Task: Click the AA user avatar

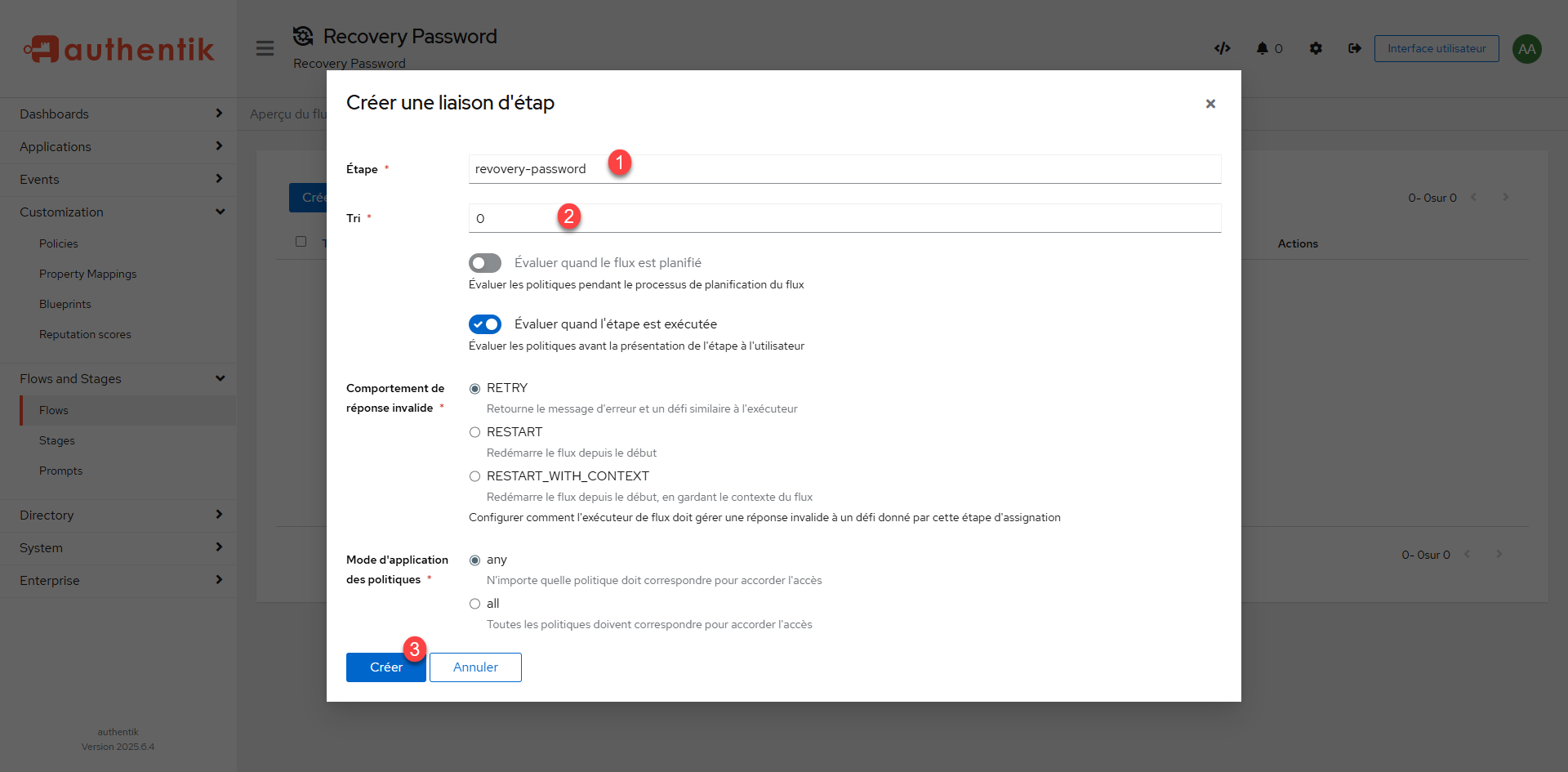Action: click(1526, 49)
